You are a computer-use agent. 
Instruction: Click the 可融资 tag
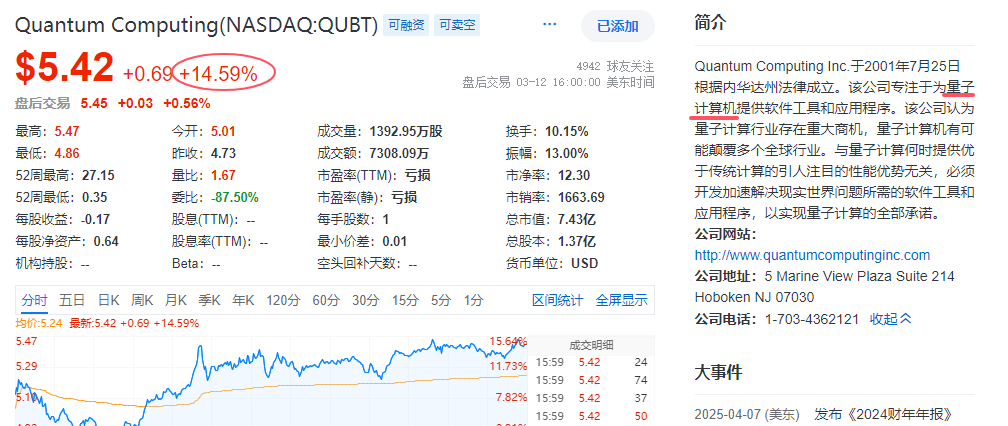pos(406,25)
